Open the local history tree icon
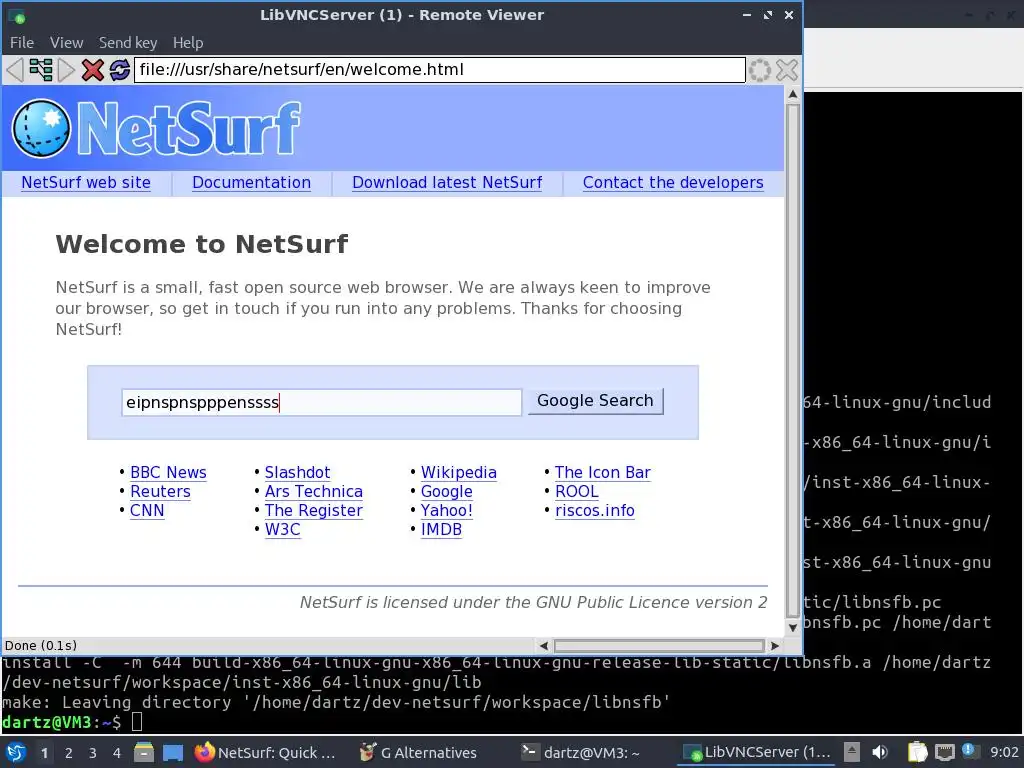This screenshot has height=768, width=1024. (40, 70)
